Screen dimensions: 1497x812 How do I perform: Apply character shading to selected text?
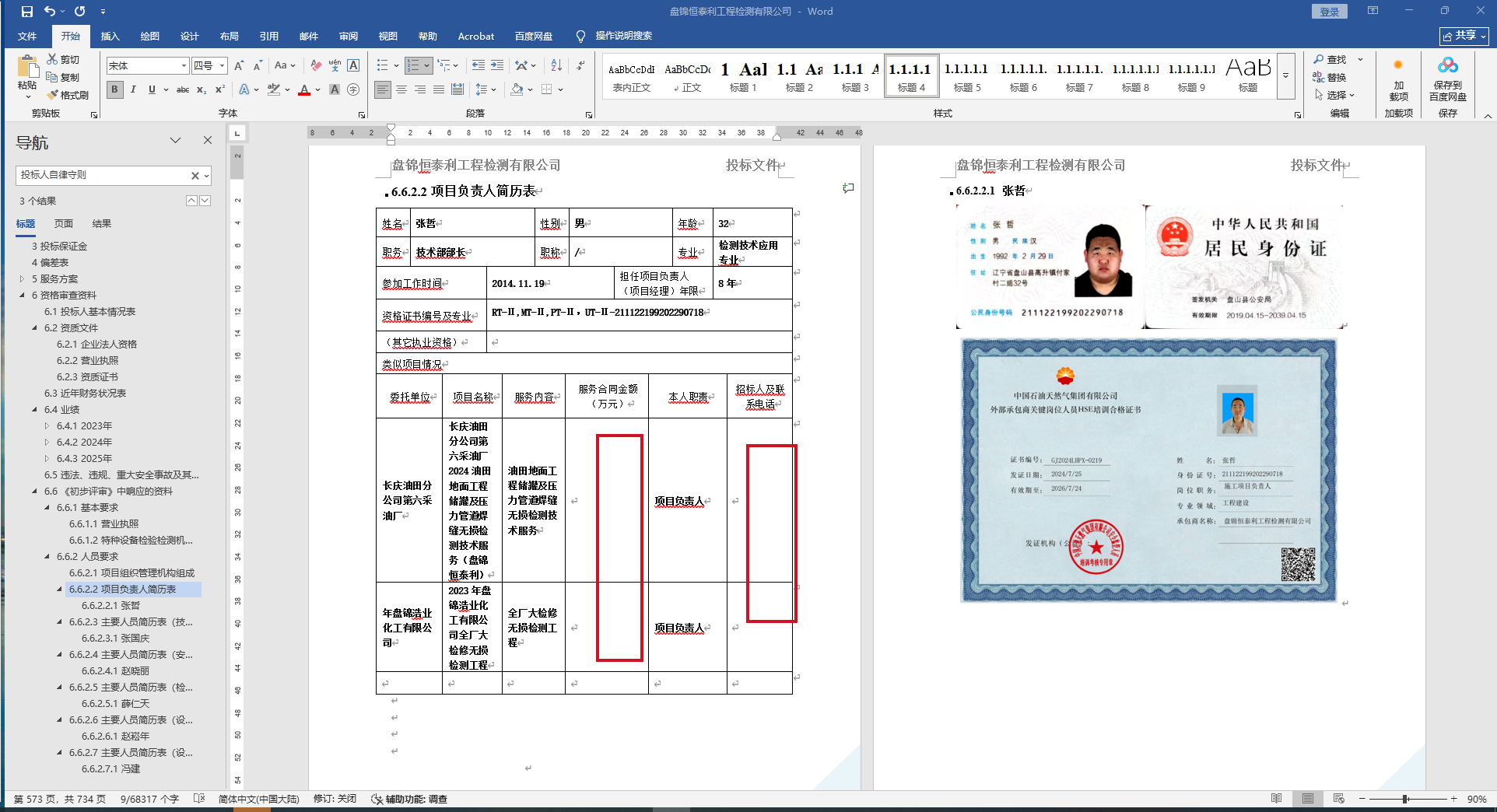click(x=335, y=89)
